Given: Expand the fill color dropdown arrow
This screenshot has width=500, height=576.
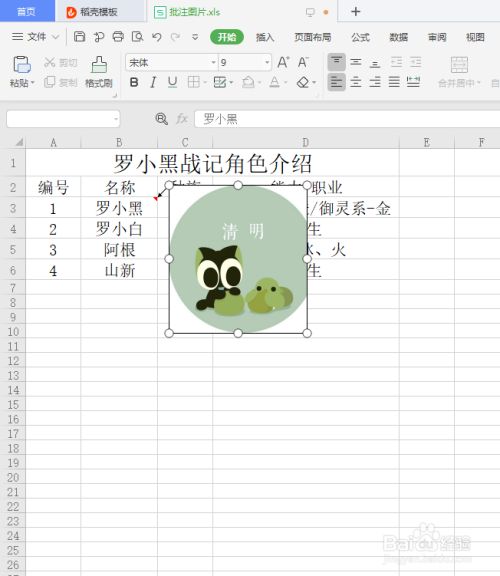Looking at the screenshot, I should coord(259,82).
